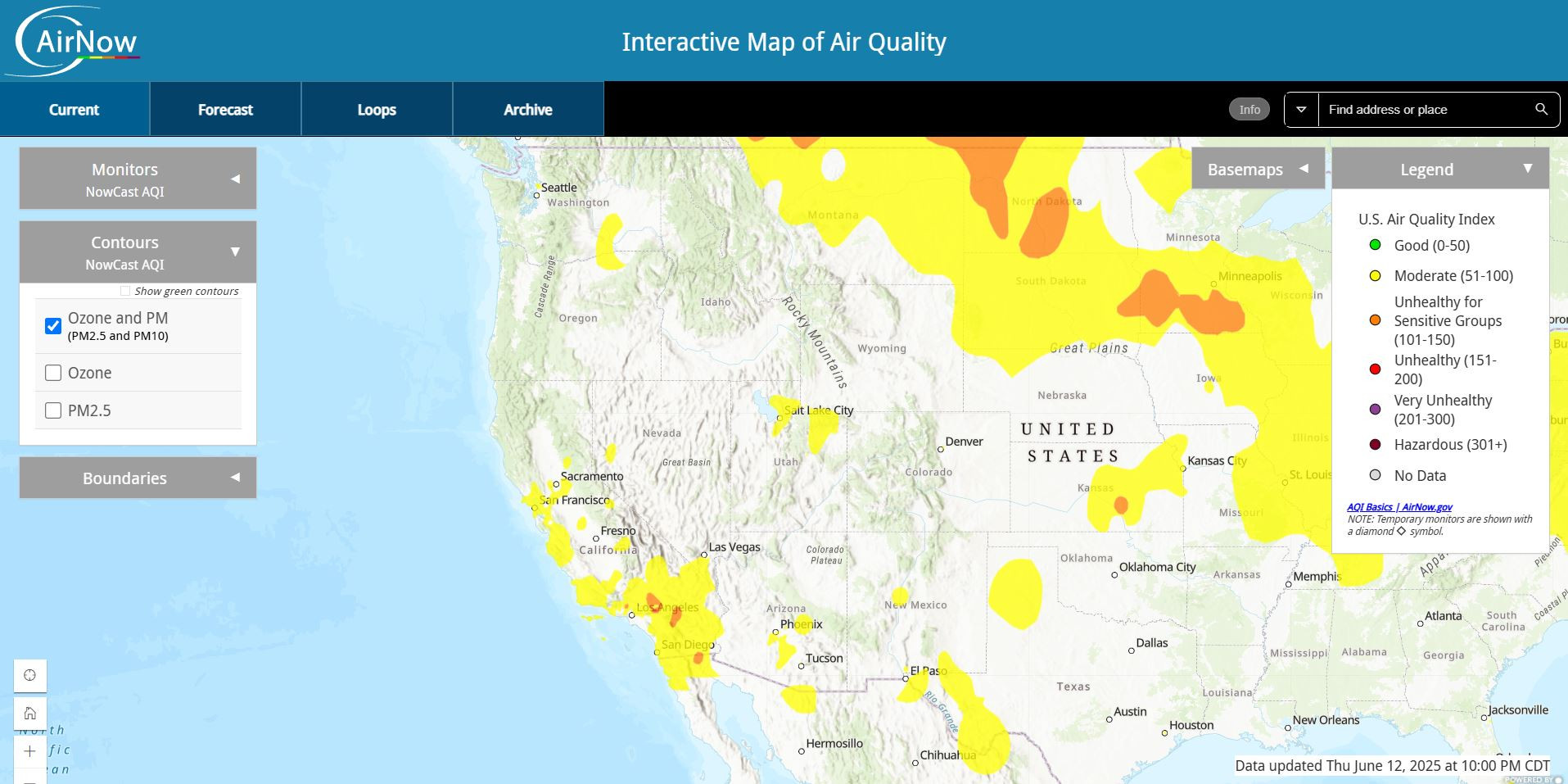
Task: Enable Show green contours checkbox
Action: (125, 291)
